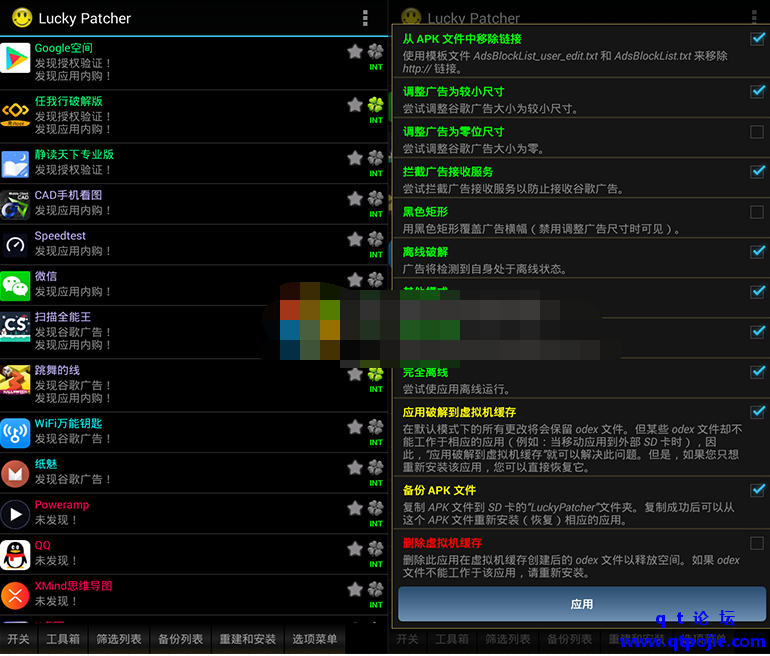Enable the 黑色矩形 checkbox
This screenshot has height=656, width=770.
(757, 212)
